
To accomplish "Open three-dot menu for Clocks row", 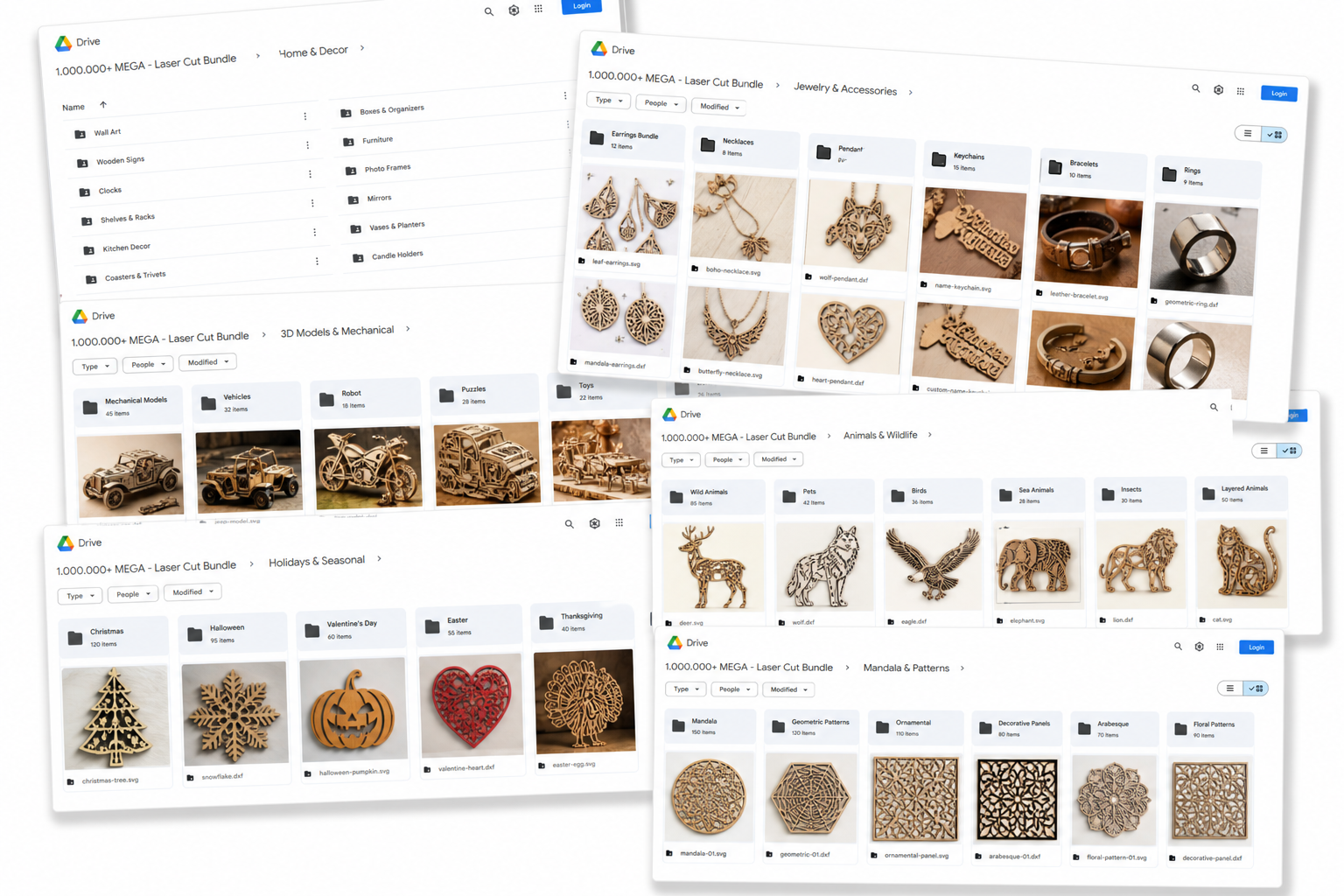I will (310, 174).
